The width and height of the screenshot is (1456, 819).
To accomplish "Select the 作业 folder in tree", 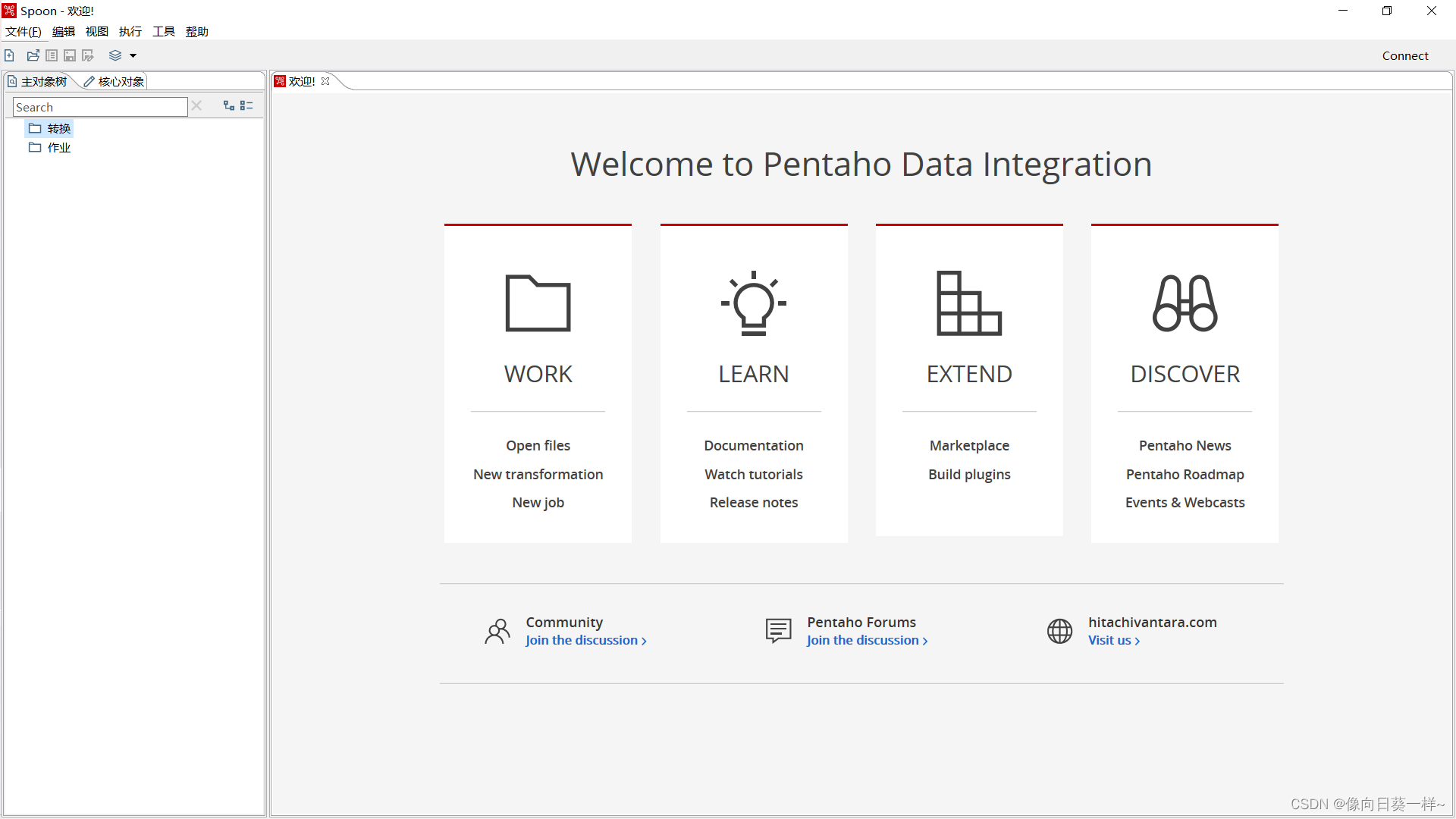I will 50,147.
